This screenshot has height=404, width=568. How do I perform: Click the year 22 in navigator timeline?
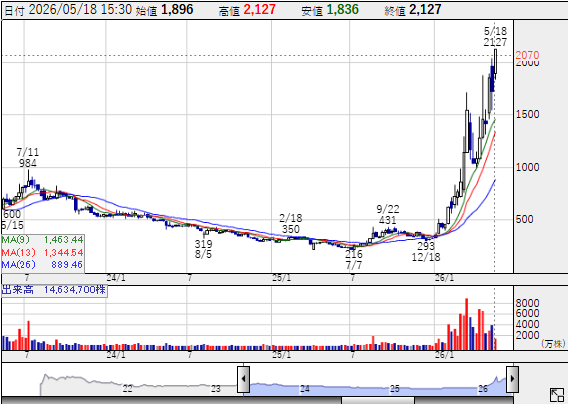[x=127, y=389]
